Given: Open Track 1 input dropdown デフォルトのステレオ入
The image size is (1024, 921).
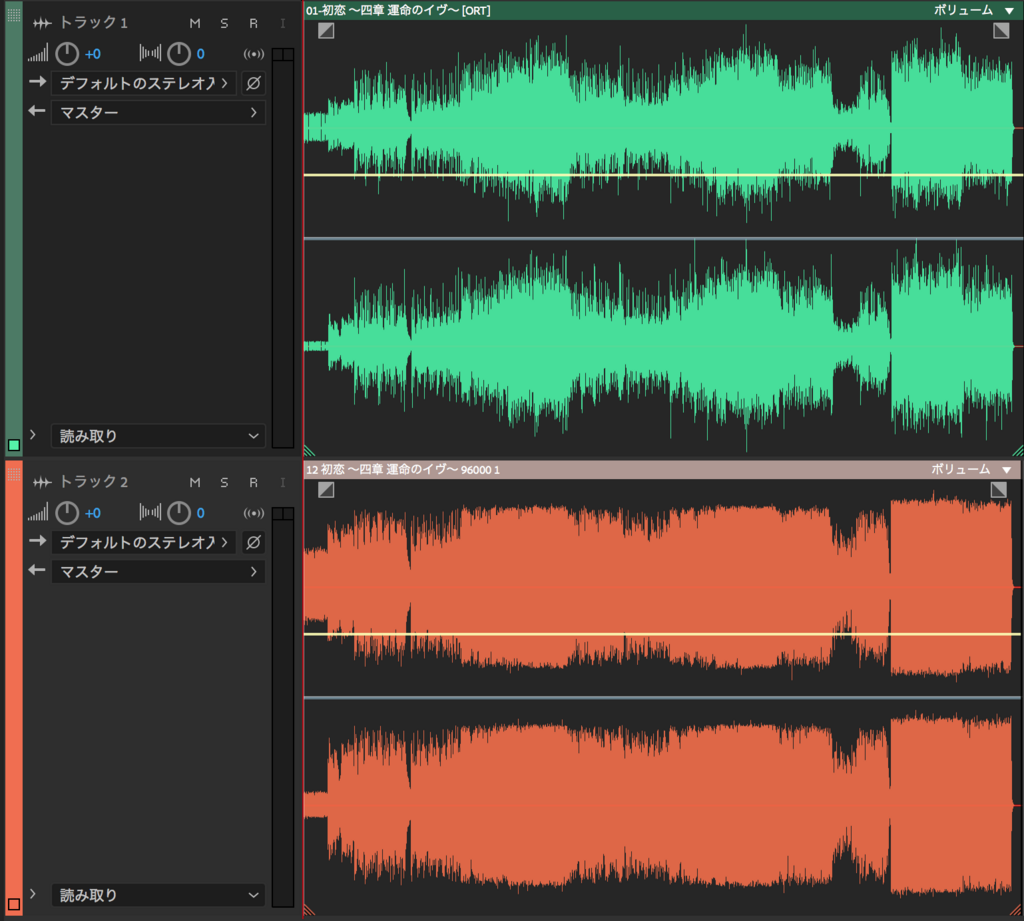Looking at the screenshot, I should coord(144,83).
